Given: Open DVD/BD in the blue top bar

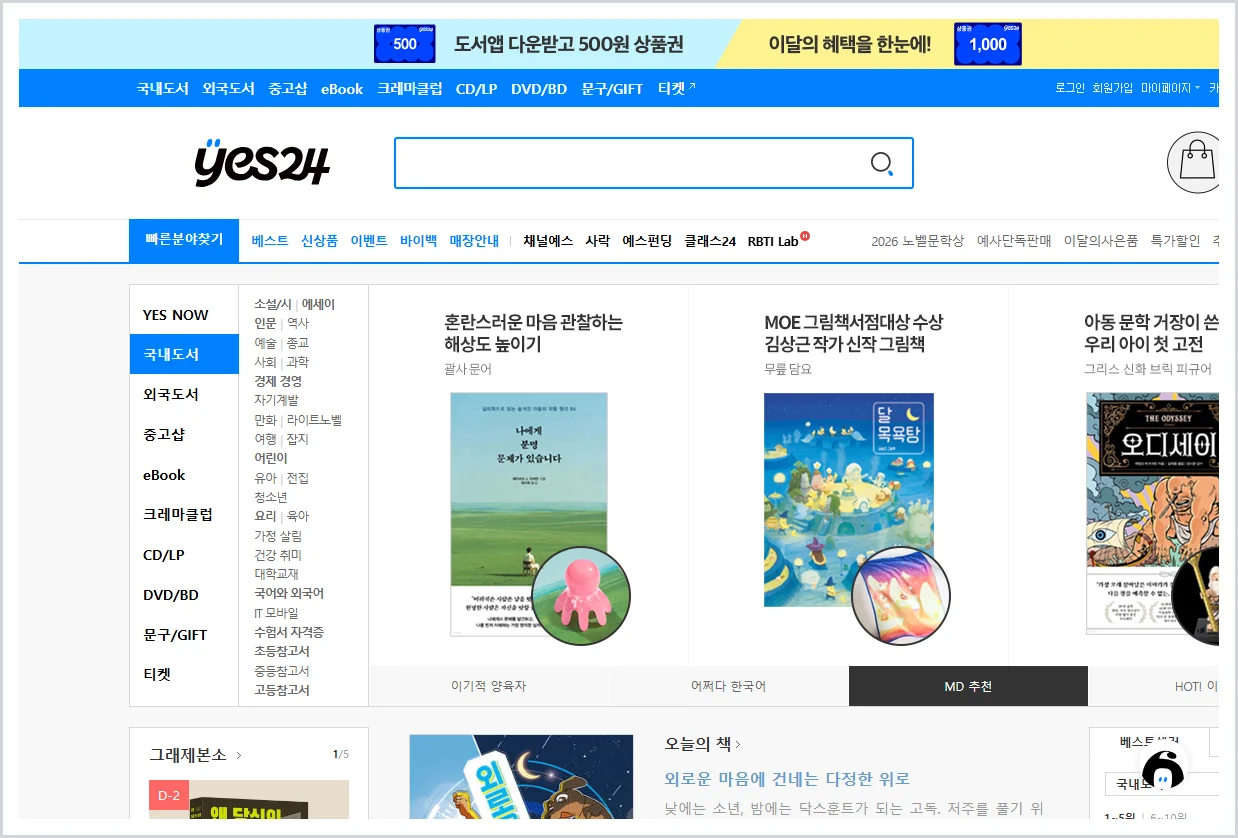Looking at the screenshot, I should pyautogui.click(x=539, y=89).
